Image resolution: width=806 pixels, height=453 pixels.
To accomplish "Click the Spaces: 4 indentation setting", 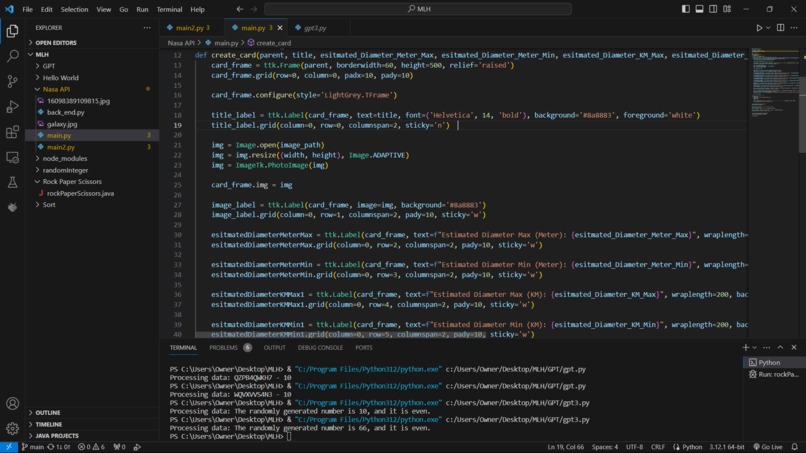I will point(604,447).
